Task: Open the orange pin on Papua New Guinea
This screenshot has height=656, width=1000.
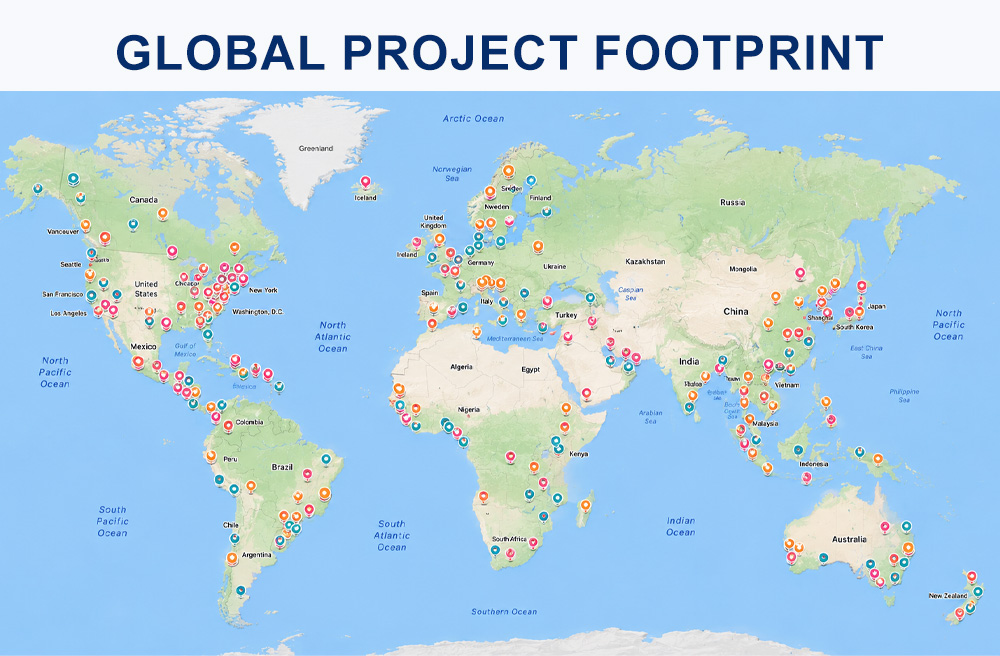Action: (878, 458)
